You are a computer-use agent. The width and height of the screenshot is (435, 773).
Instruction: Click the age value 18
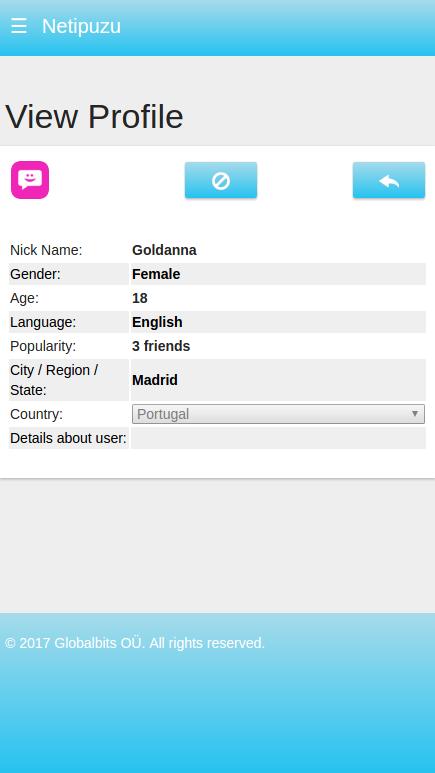(x=140, y=298)
